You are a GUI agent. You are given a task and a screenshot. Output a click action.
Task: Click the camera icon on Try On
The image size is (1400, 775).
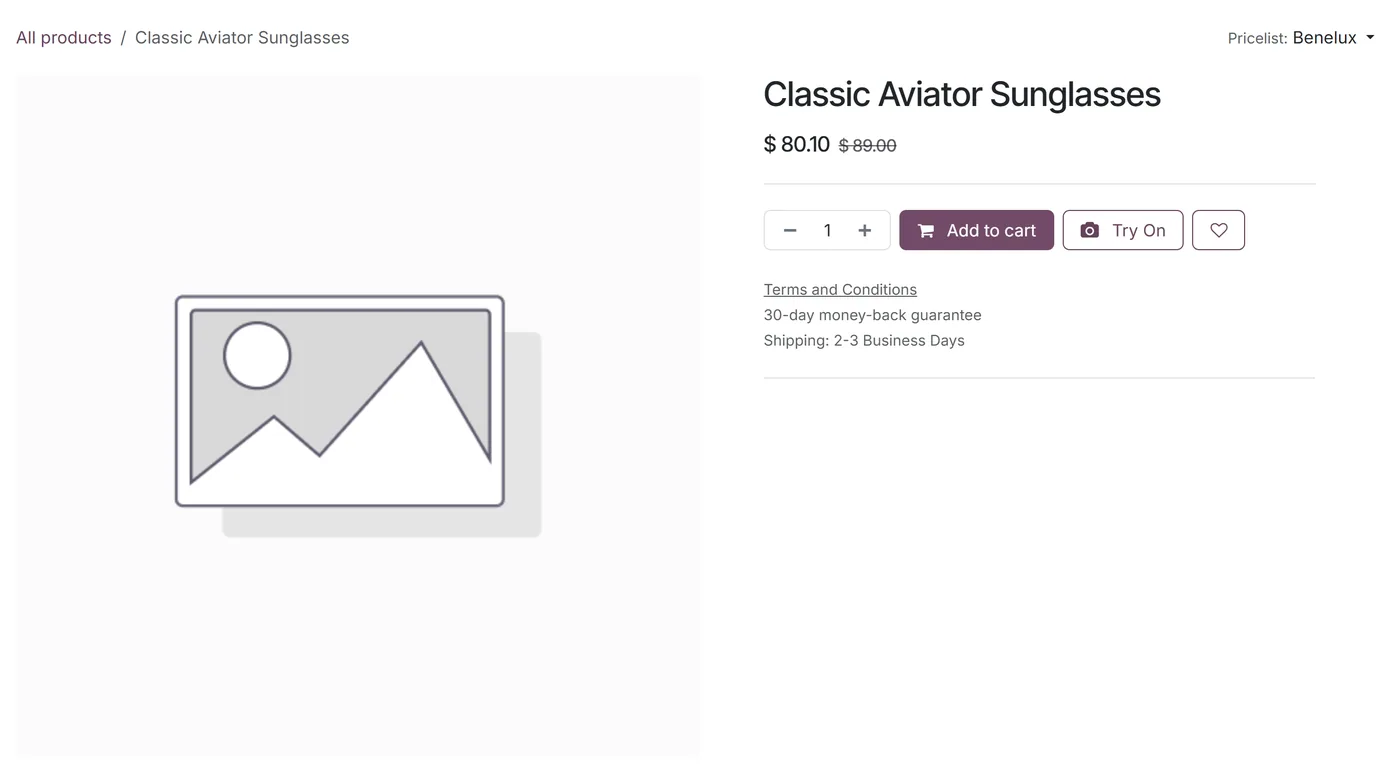pos(1089,230)
